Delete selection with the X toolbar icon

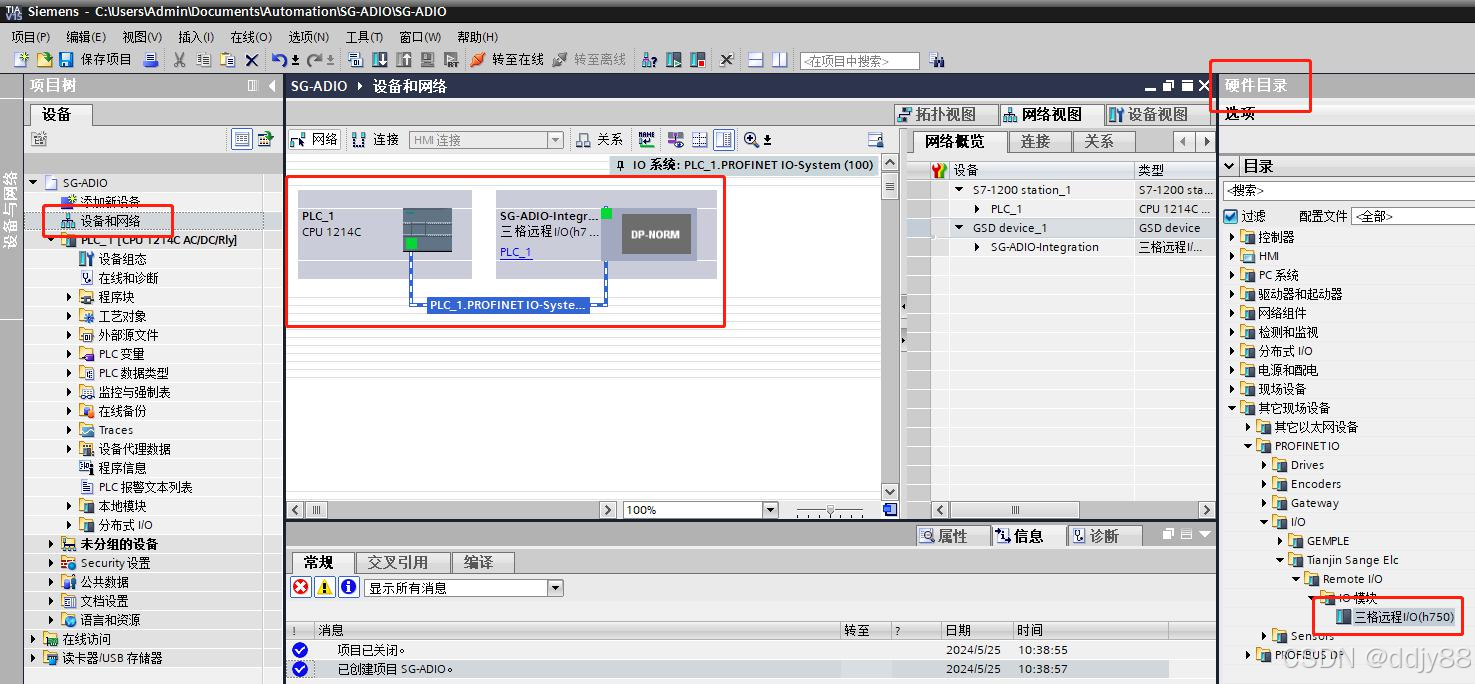[x=252, y=60]
